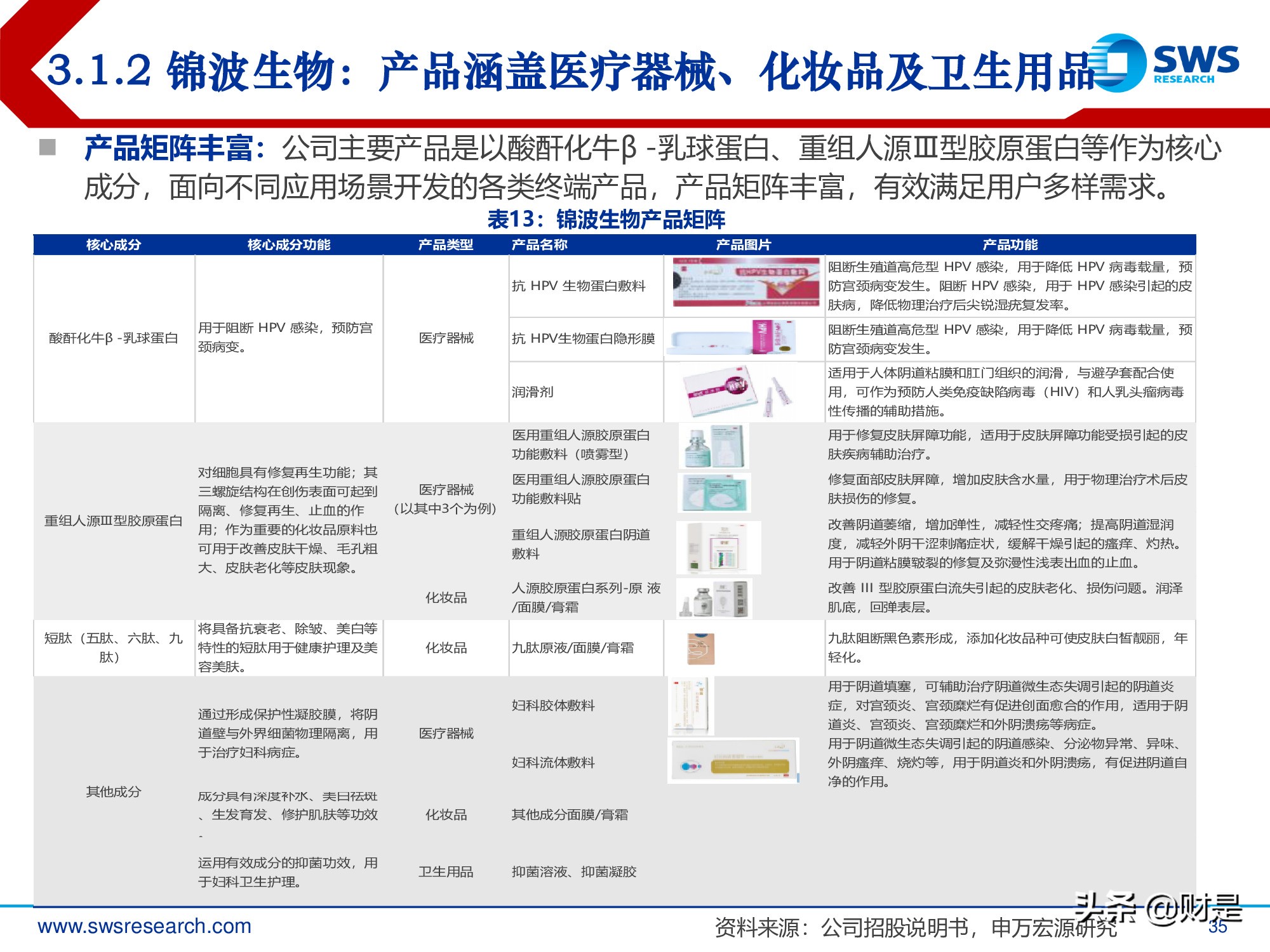Click the 润滑剂 product image
Viewport: 1270px width, 952px height.
click(x=739, y=390)
